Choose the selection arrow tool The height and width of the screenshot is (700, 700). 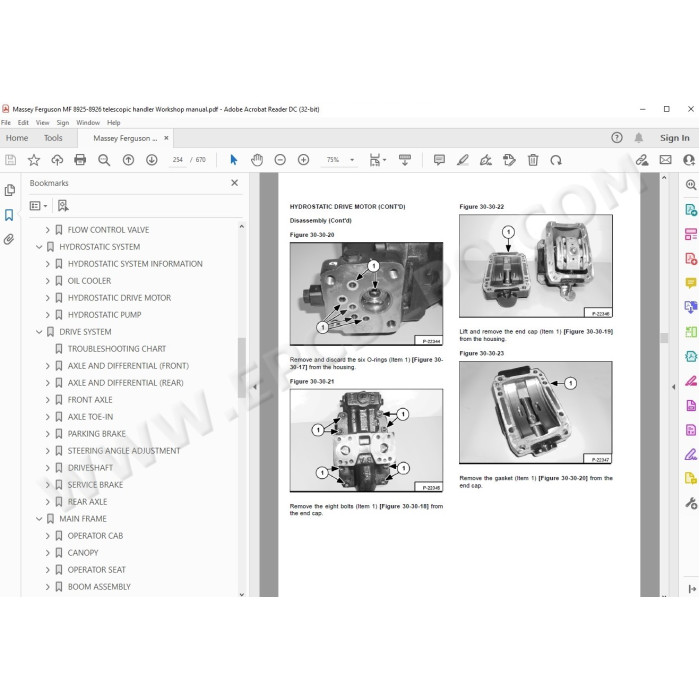point(233,160)
